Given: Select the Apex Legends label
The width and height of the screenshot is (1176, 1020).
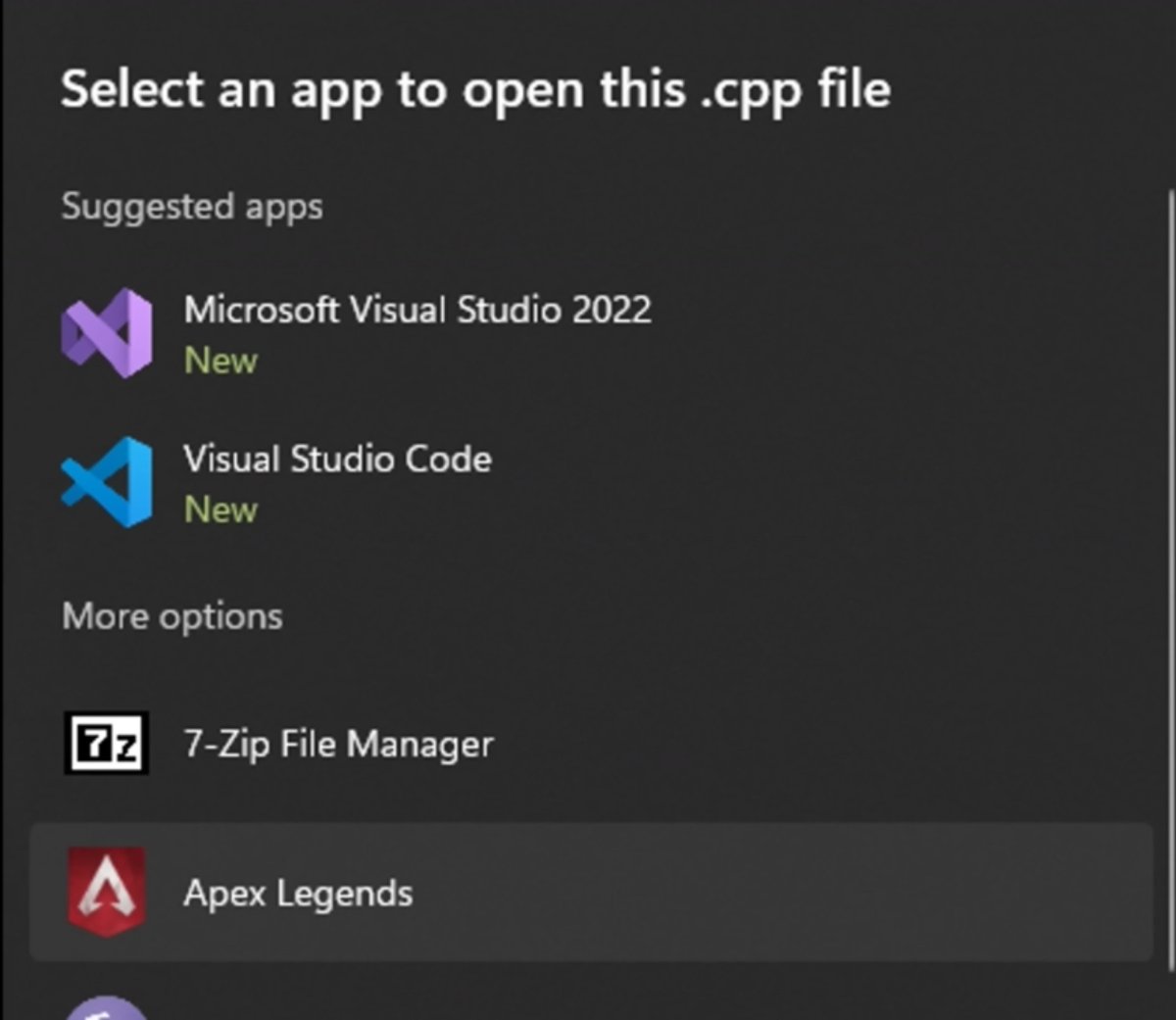Looking at the screenshot, I should click(x=298, y=894).
